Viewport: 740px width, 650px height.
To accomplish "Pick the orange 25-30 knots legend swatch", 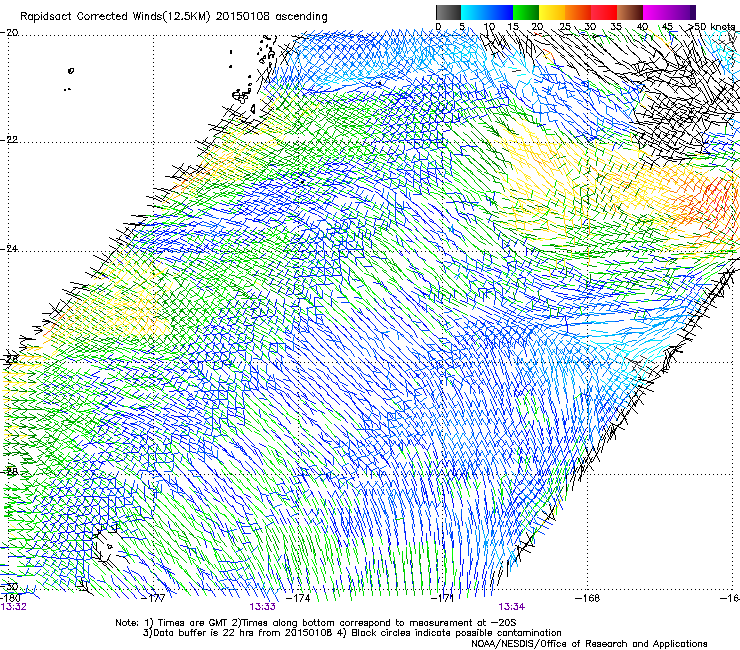I will 578,12.
